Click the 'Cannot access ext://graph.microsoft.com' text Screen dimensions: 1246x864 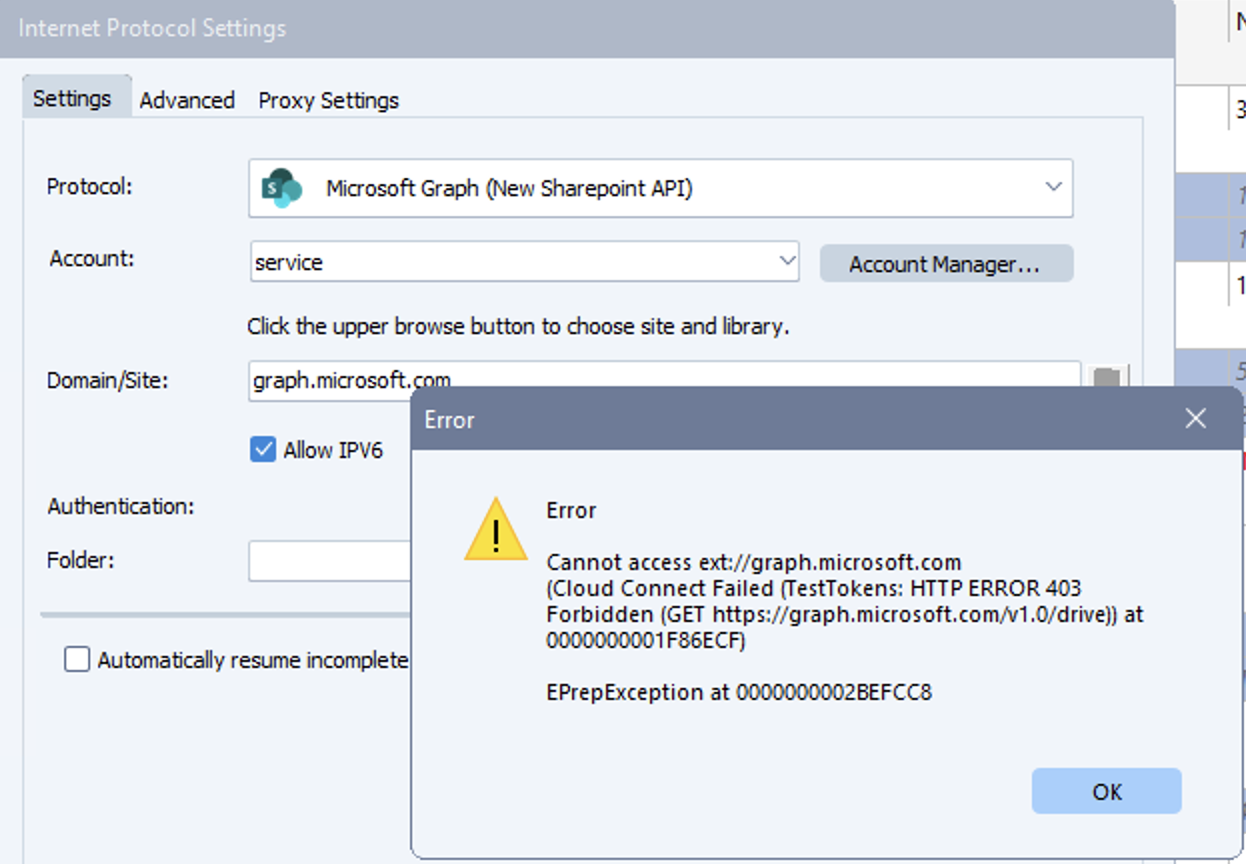coord(754,562)
